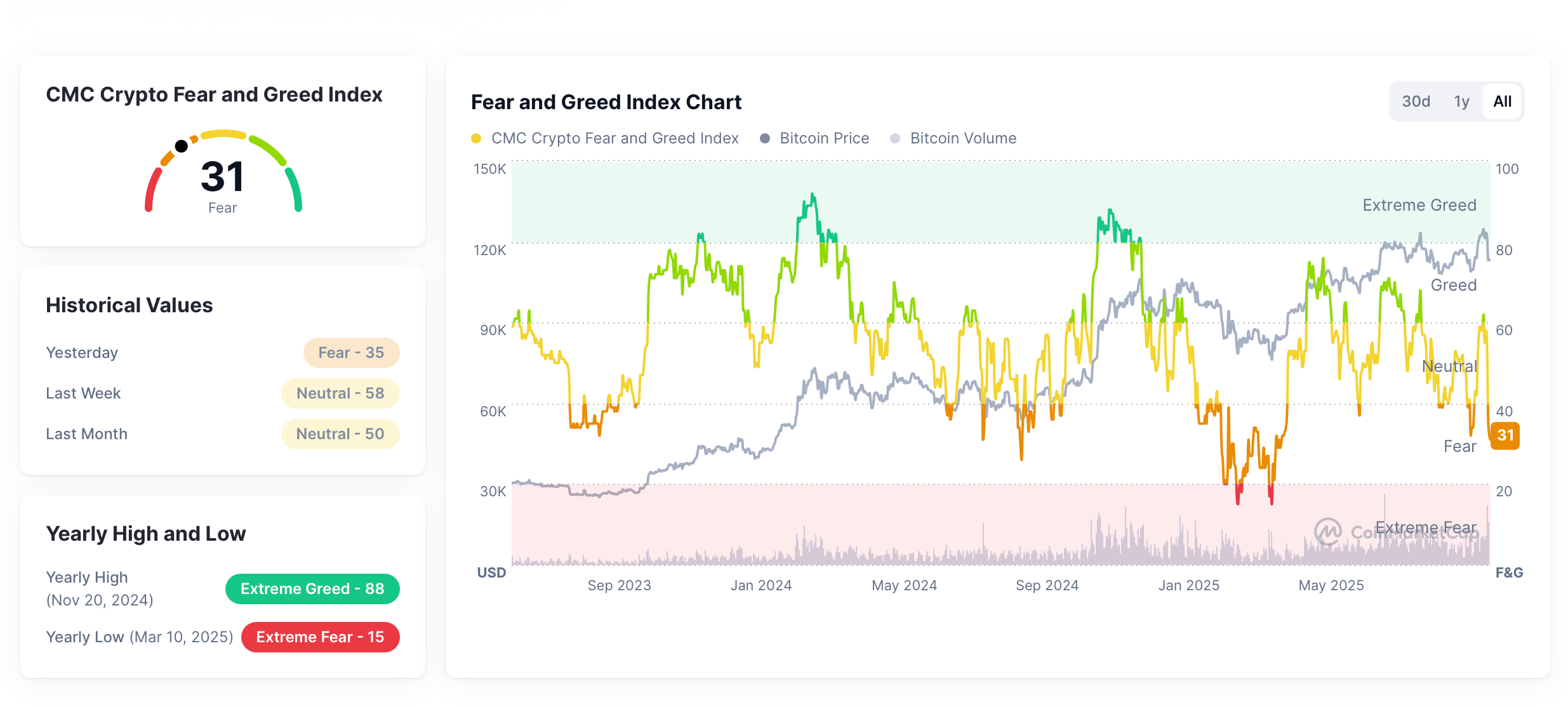This screenshot has width=1568, height=707.
Task: Open the Yesterday Fear - 35 badge
Action: tap(352, 353)
